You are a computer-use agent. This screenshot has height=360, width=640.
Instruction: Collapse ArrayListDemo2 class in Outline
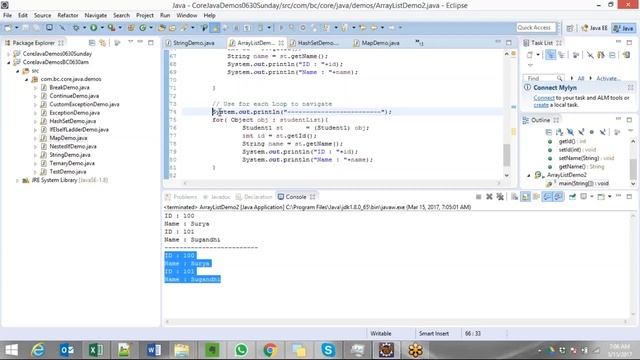click(529, 175)
